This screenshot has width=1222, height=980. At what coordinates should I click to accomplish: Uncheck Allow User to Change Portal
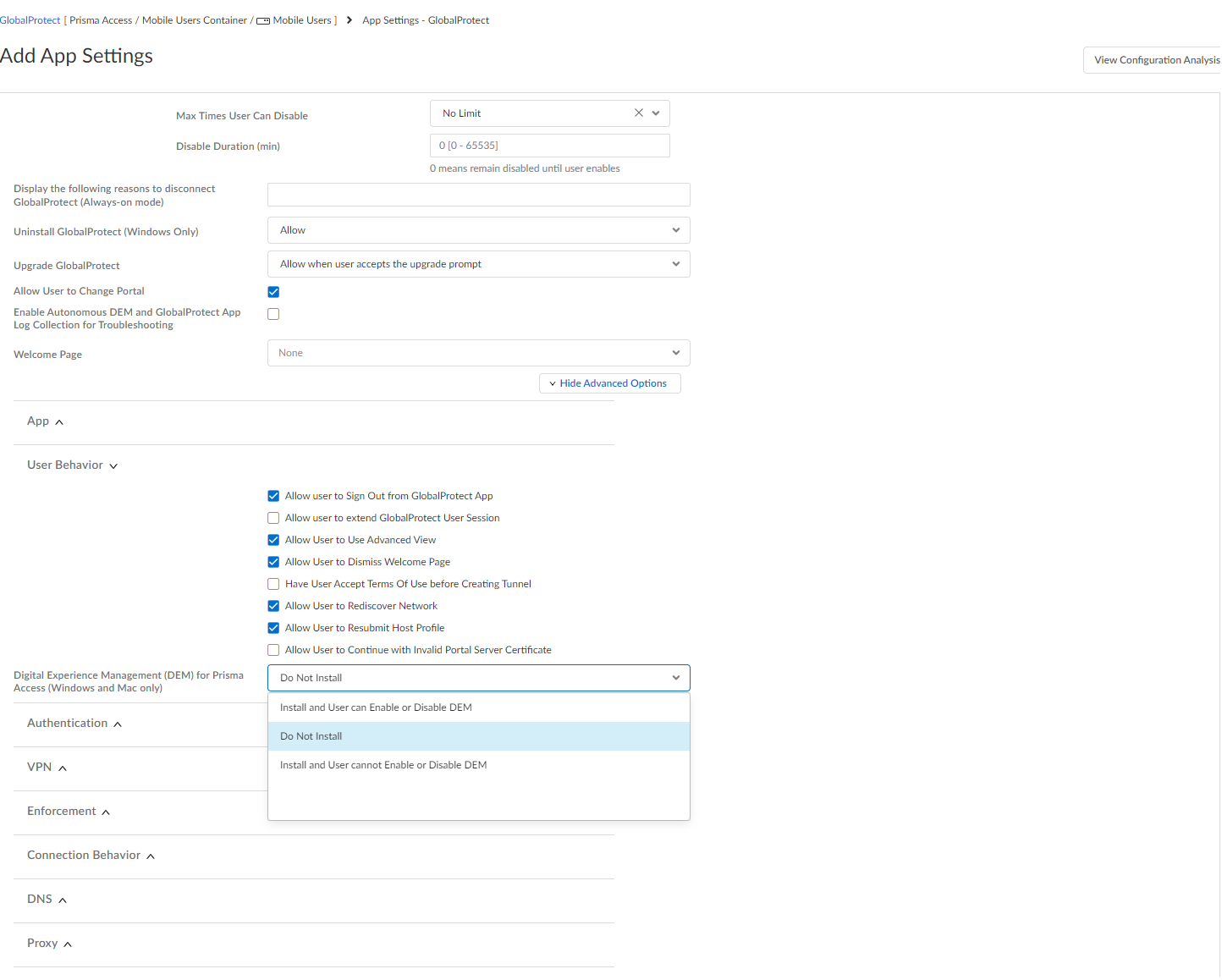coord(273,292)
